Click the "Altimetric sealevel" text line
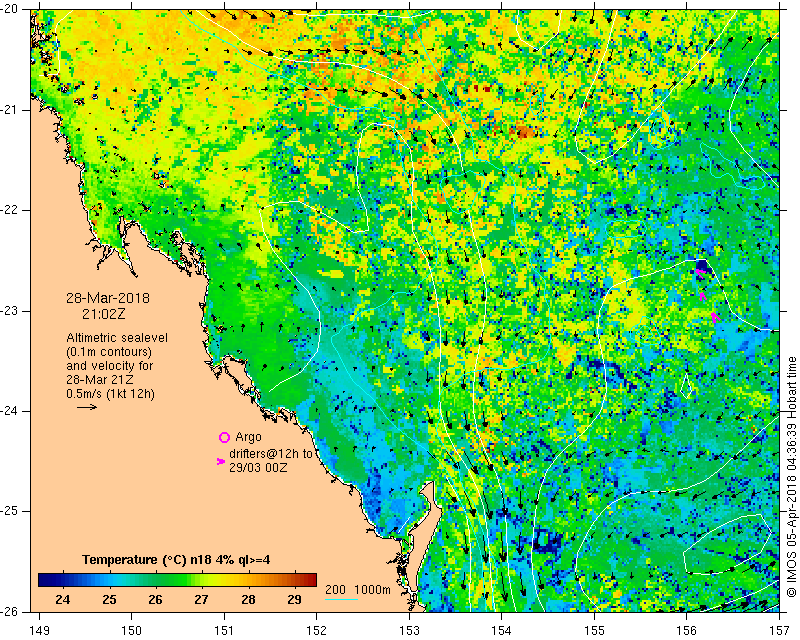The width and height of the screenshot is (800, 640). (117, 338)
